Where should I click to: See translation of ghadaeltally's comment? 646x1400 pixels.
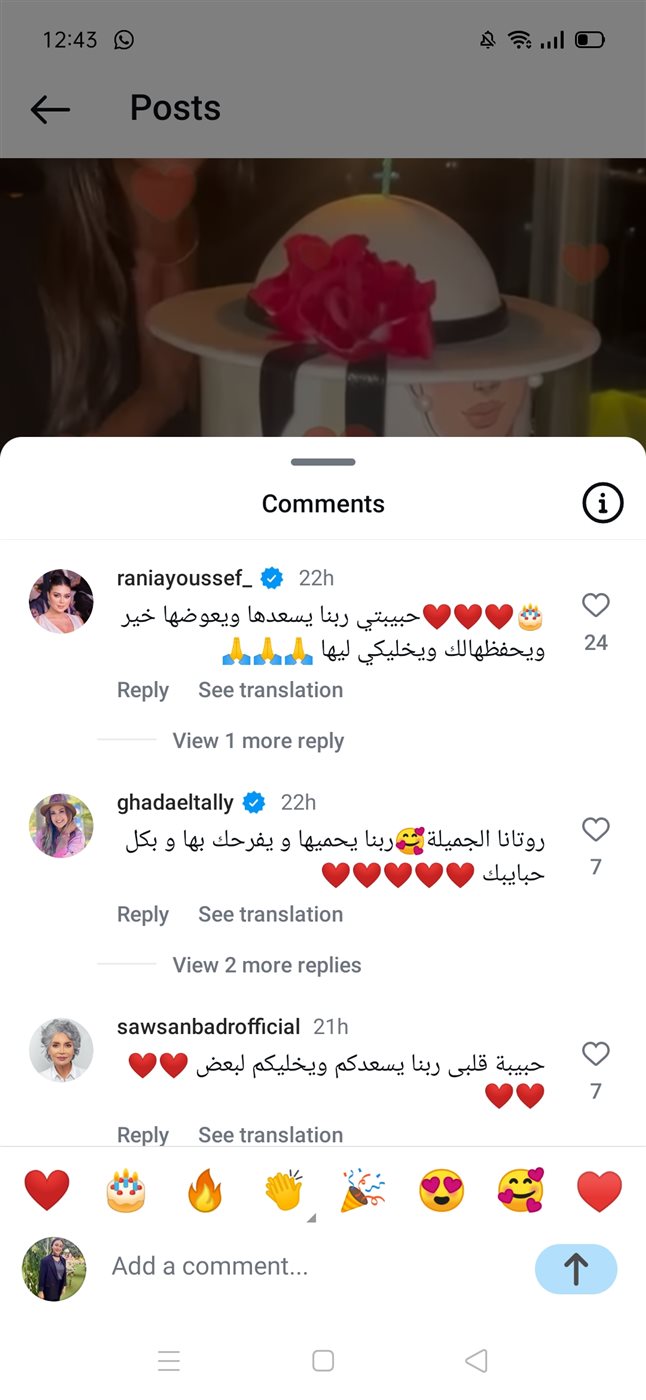tap(270, 914)
